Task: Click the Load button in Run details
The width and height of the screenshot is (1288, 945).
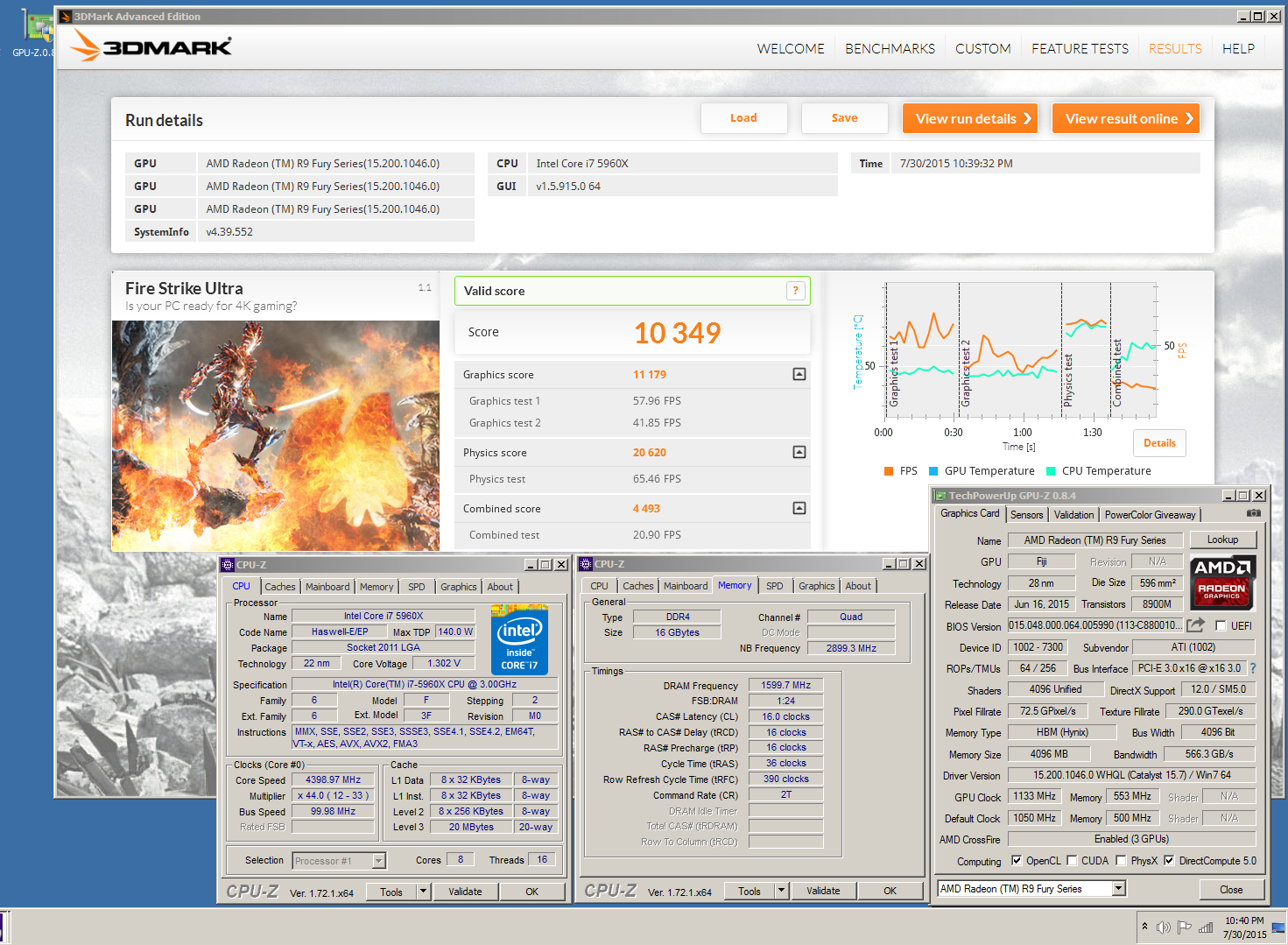Action: 743,118
